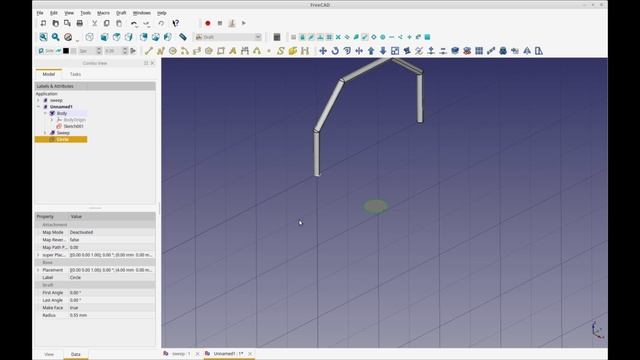Collapse the Body tree node

(x=45, y=113)
